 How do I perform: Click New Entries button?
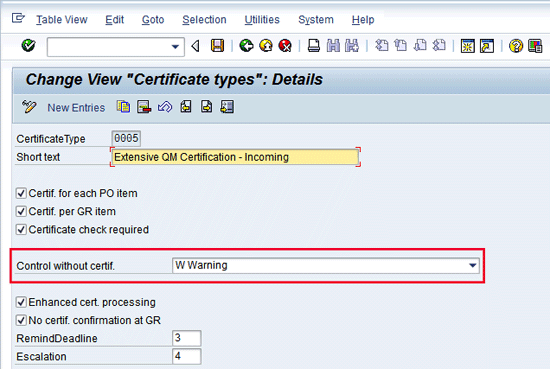[x=76, y=108]
